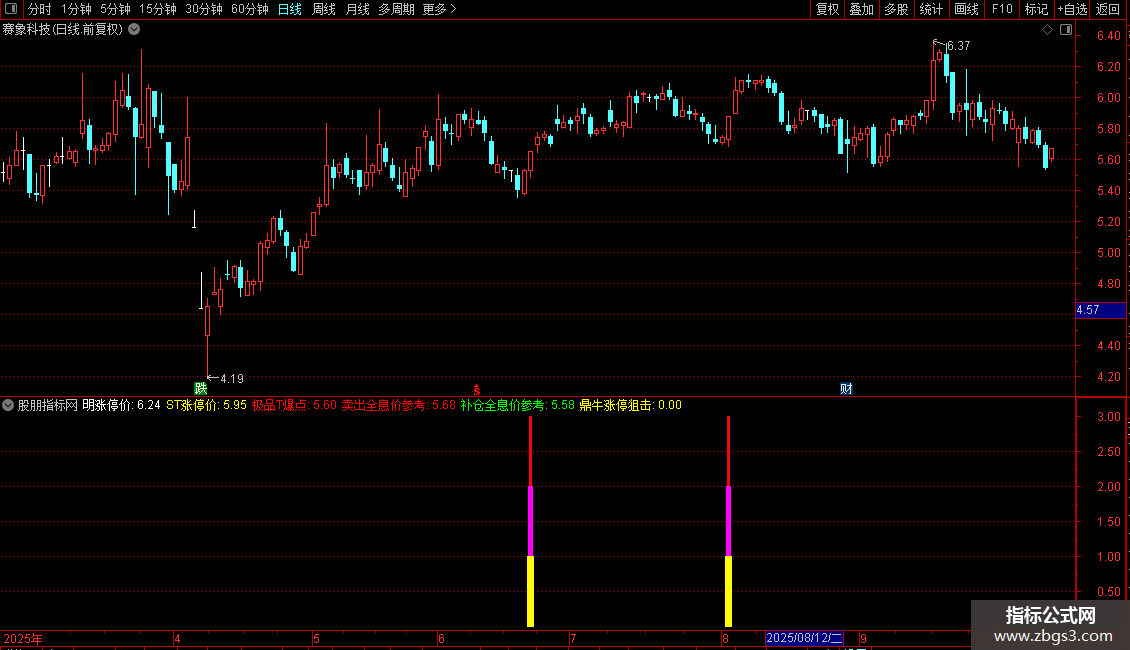Expand the 更多 periods menu
This screenshot has width=1130, height=650.
[439, 9]
